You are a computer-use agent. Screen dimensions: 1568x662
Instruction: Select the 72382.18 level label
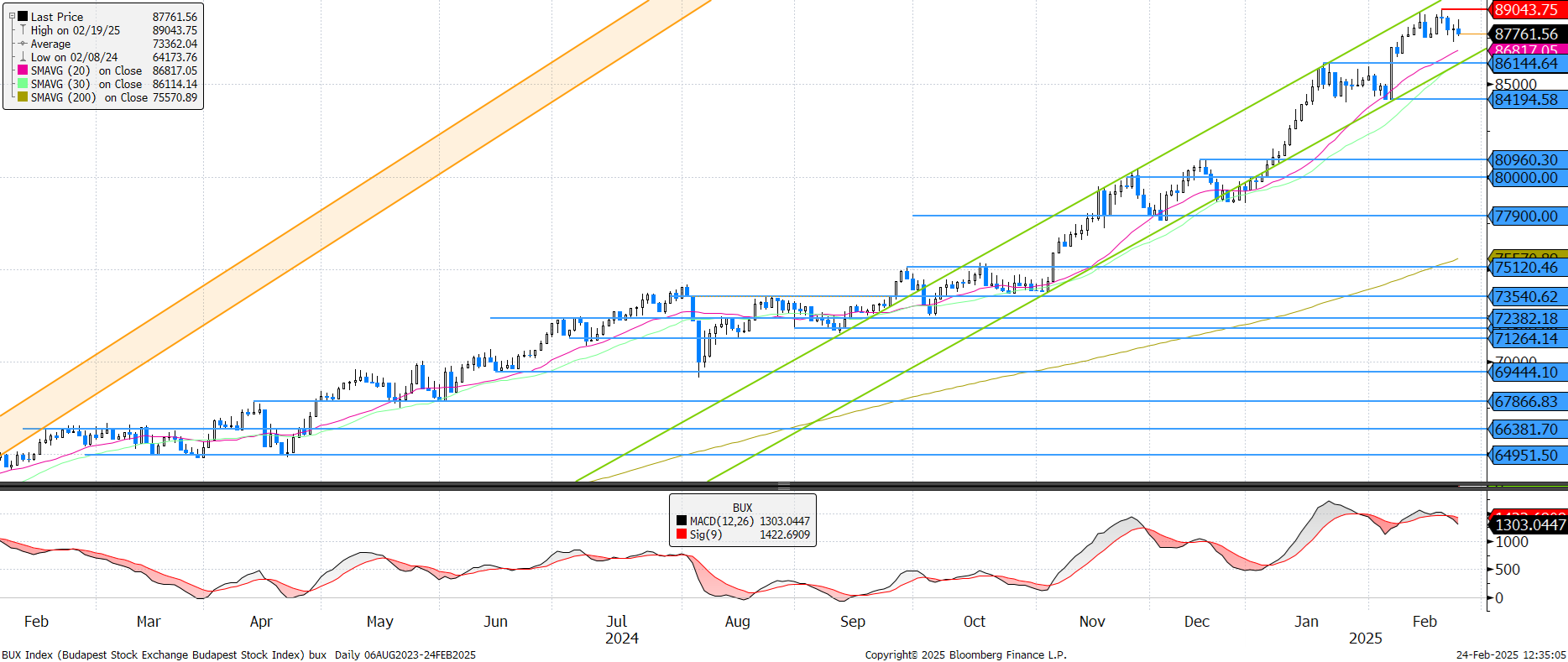[x=1527, y=318]
